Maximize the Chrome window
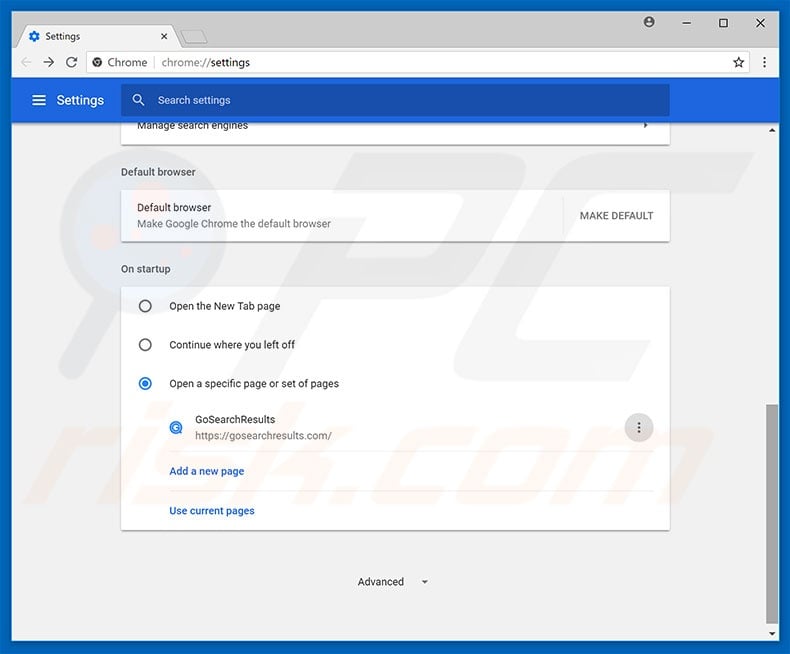The image size is (790, 654). click(723, 23)
